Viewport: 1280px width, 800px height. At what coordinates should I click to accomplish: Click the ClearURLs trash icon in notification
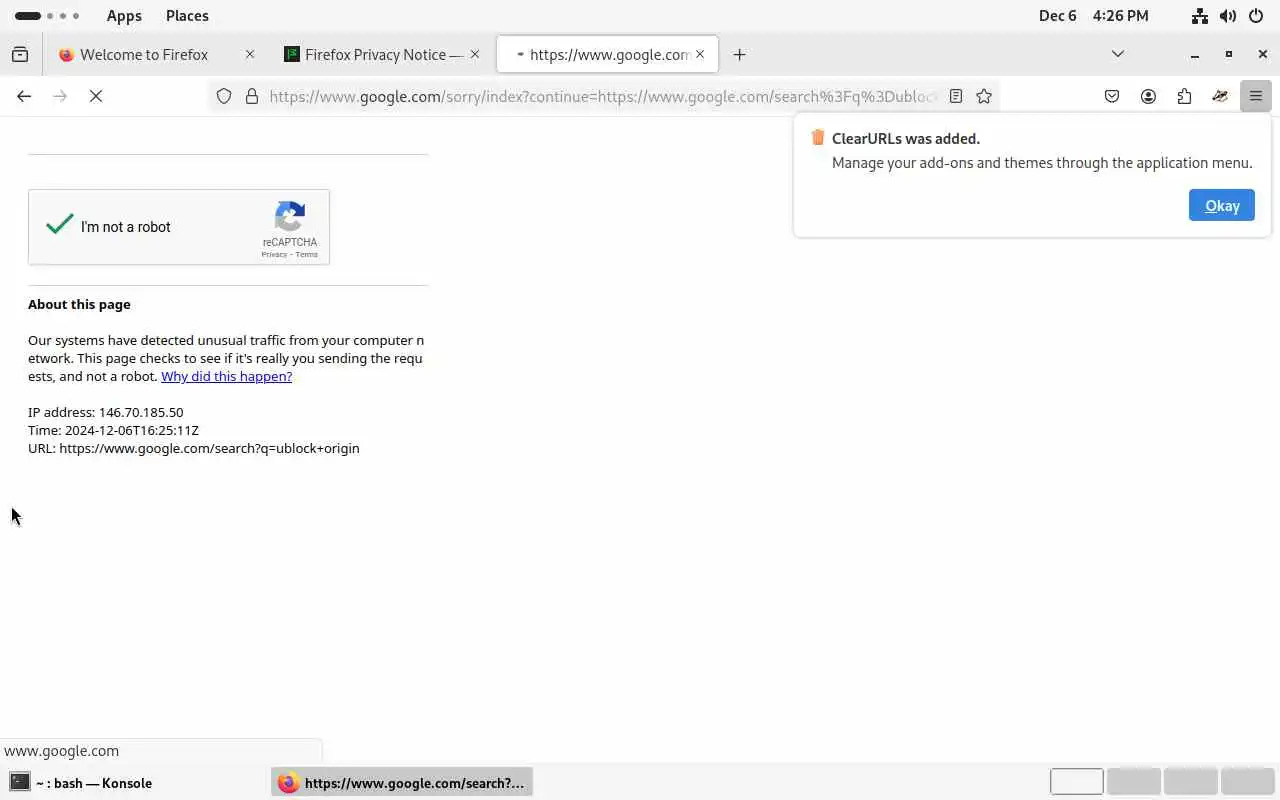[x=818, y=138]
